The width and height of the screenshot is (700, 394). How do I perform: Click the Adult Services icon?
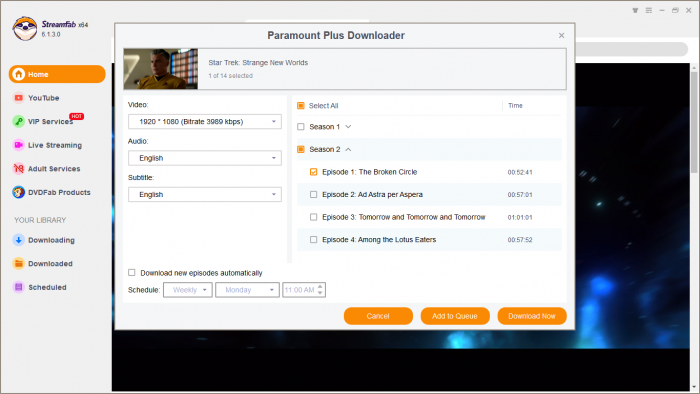tap(19, 169)
